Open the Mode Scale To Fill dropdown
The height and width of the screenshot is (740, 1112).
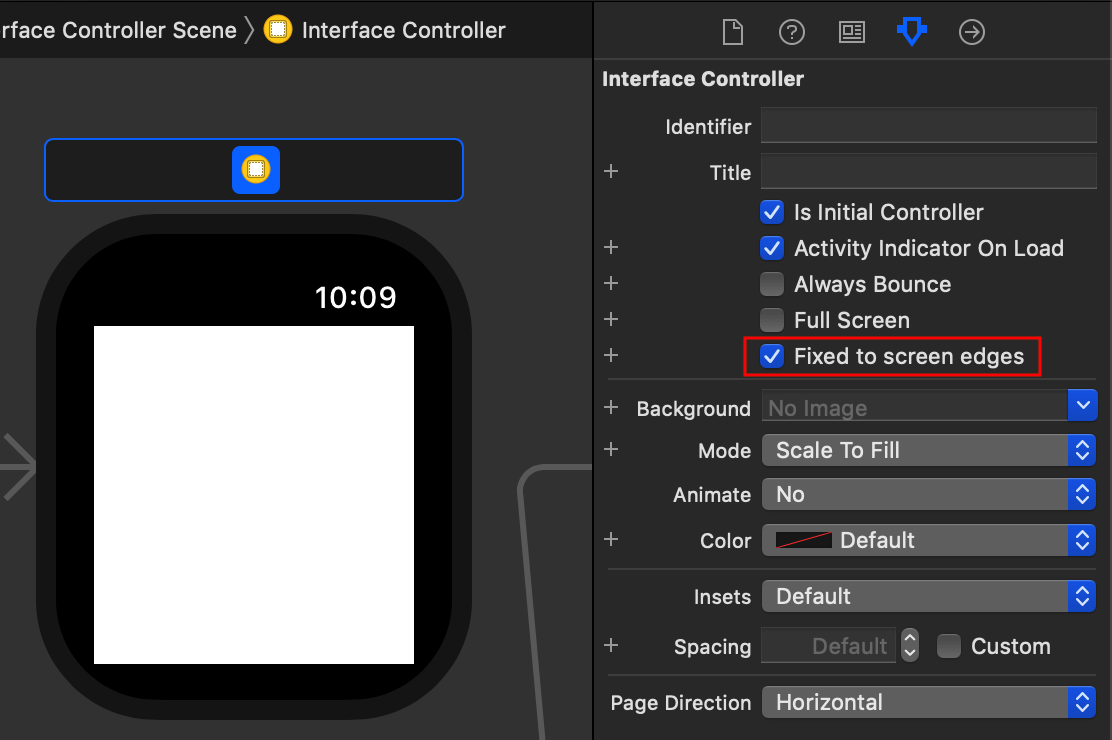coord(929,451)
